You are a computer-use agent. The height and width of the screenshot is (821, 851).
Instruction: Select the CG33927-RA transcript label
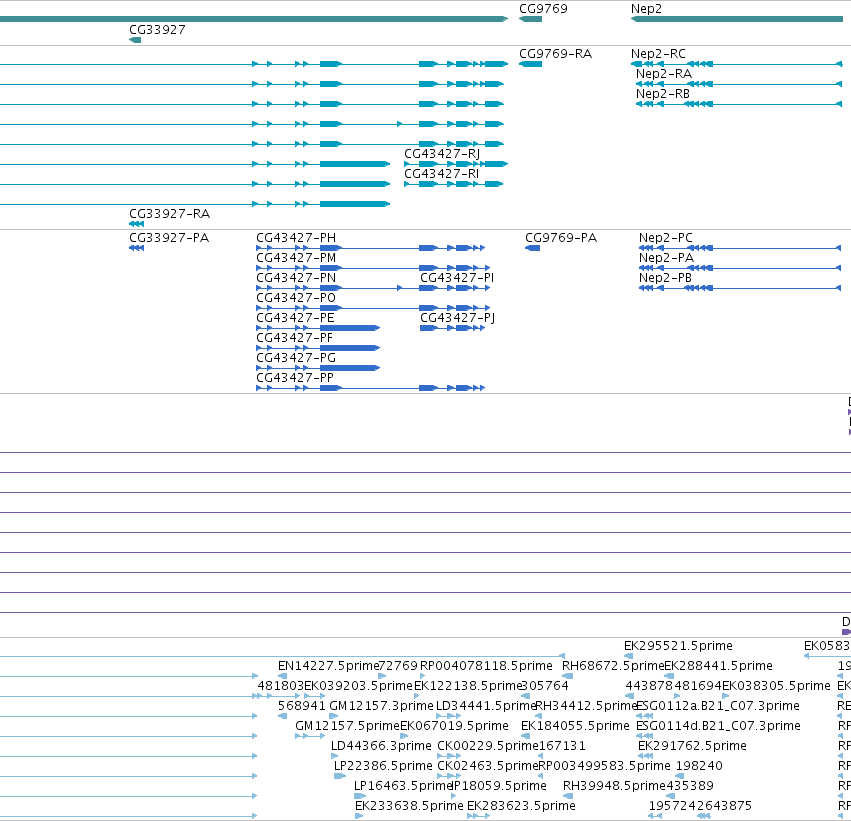pos(169,214)
